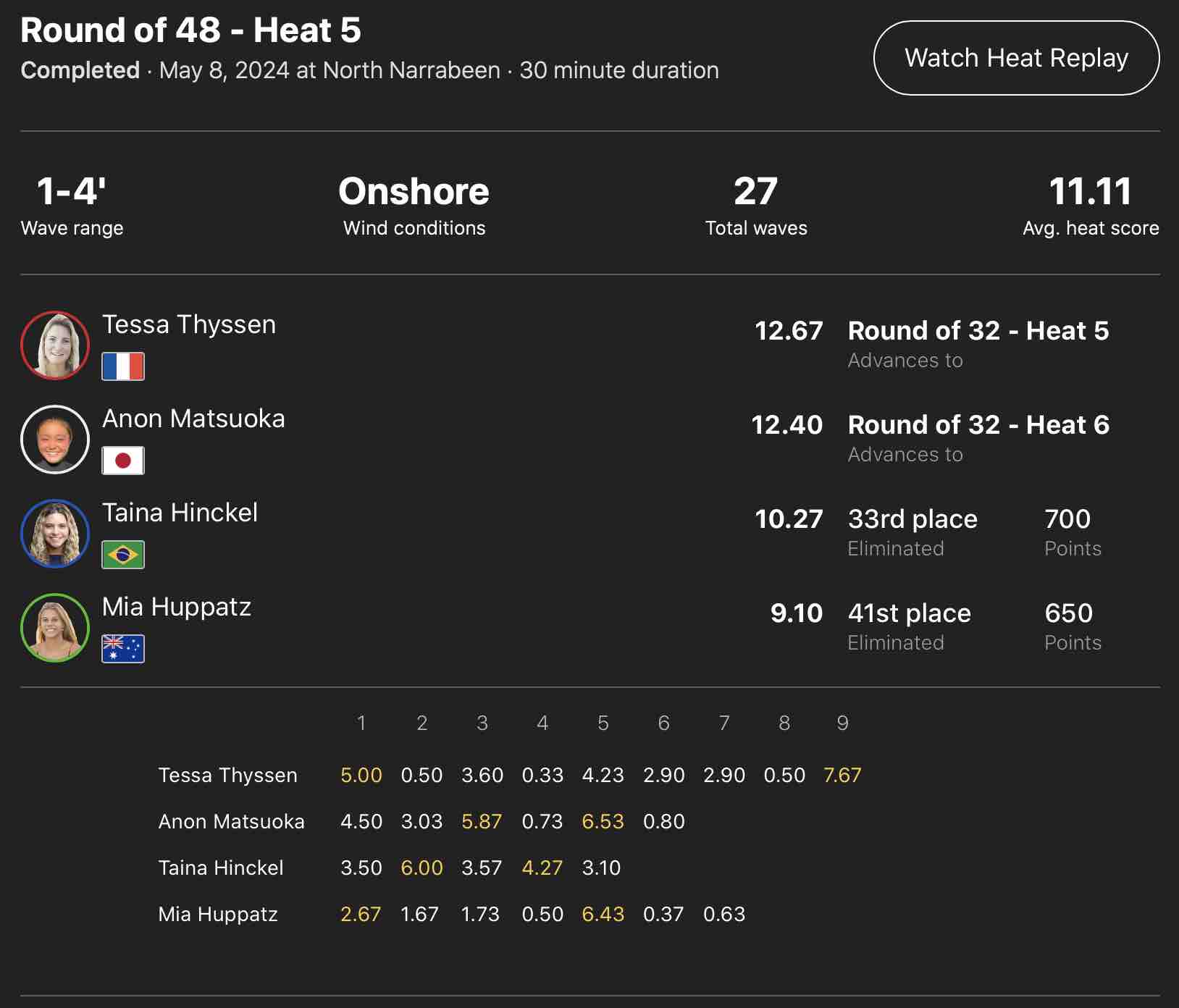Click Tessa Thyssen's profile photo
This screenshot has width=1179, height=1008.
click(x=55, y=345)
